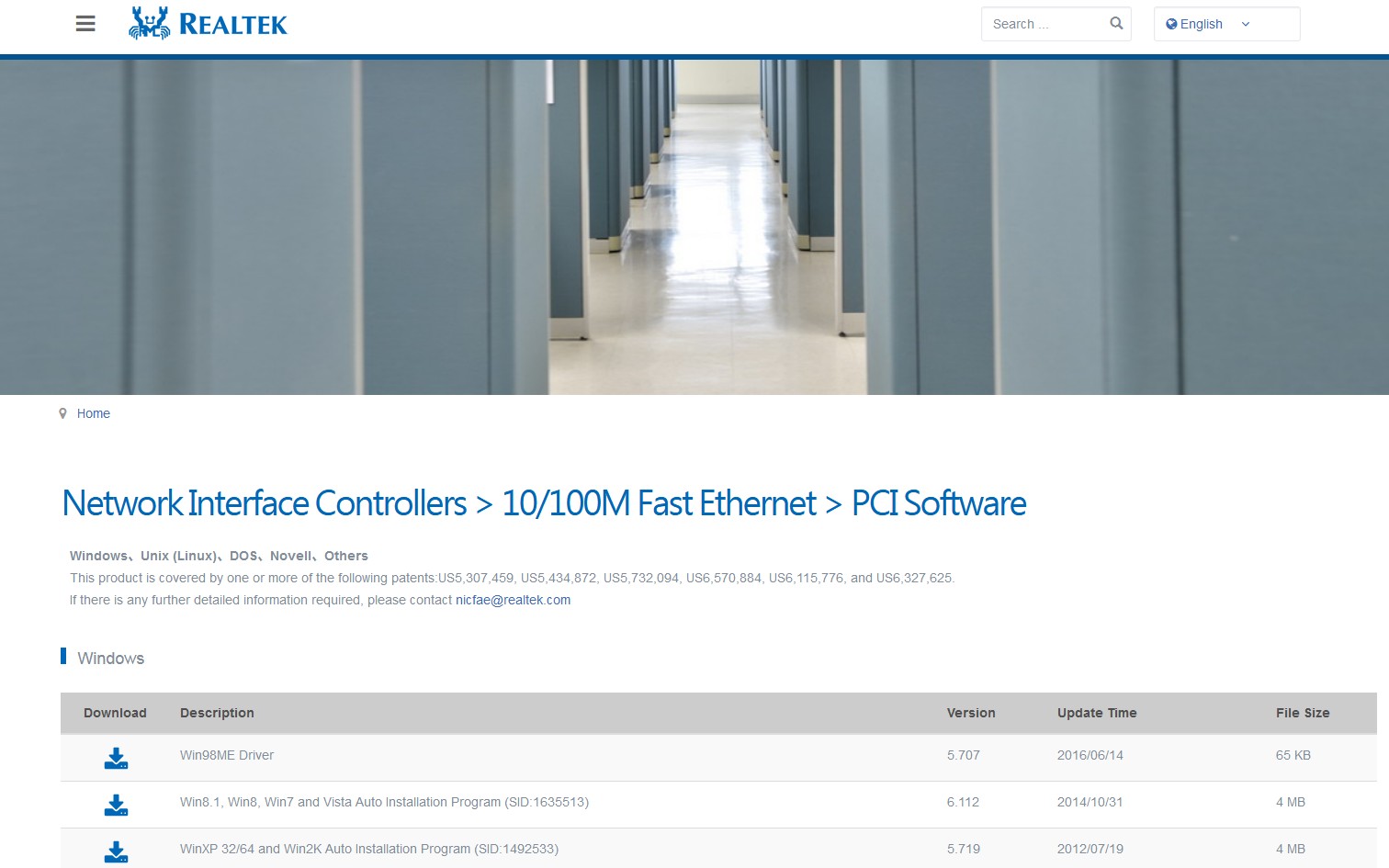Download the Win98ME Driver
Image resolution: width=1389 pixels, height=868 pixels.
click(116, 758)
